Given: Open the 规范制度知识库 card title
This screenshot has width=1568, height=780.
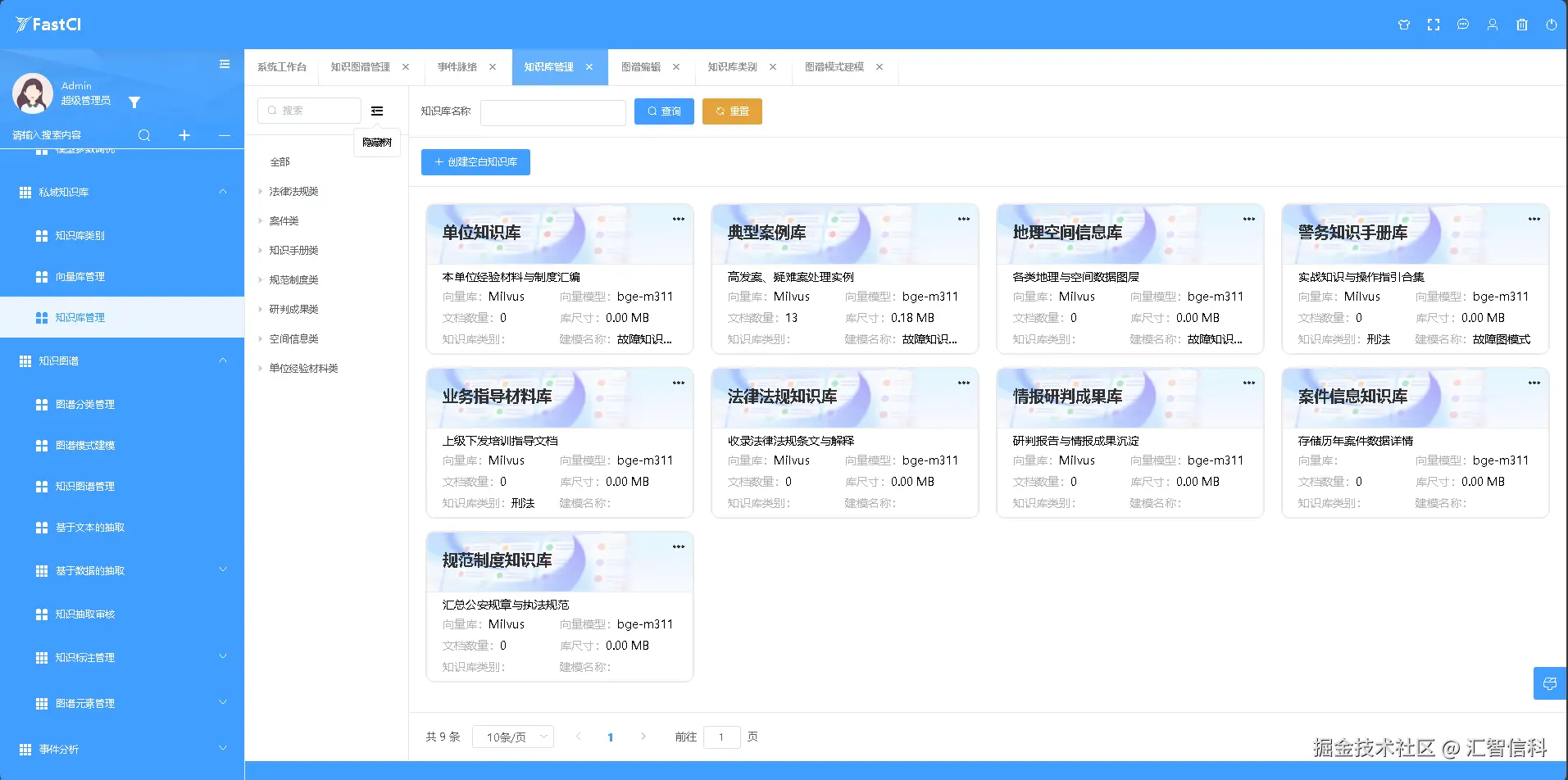Looking at the screenshot, I should pyautogui.click(x=498, y=560).
